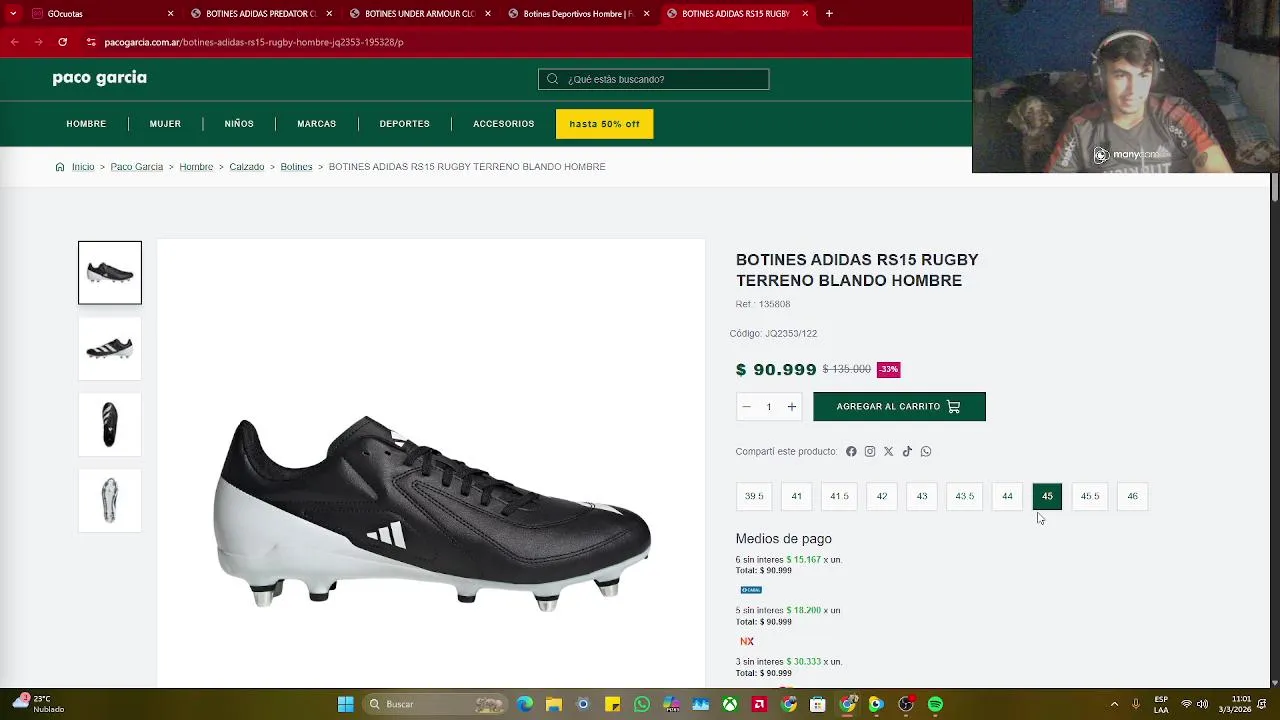Open the MARCAS menu
Viewport: 1280px width, 720px height.
tap(316, 124)
